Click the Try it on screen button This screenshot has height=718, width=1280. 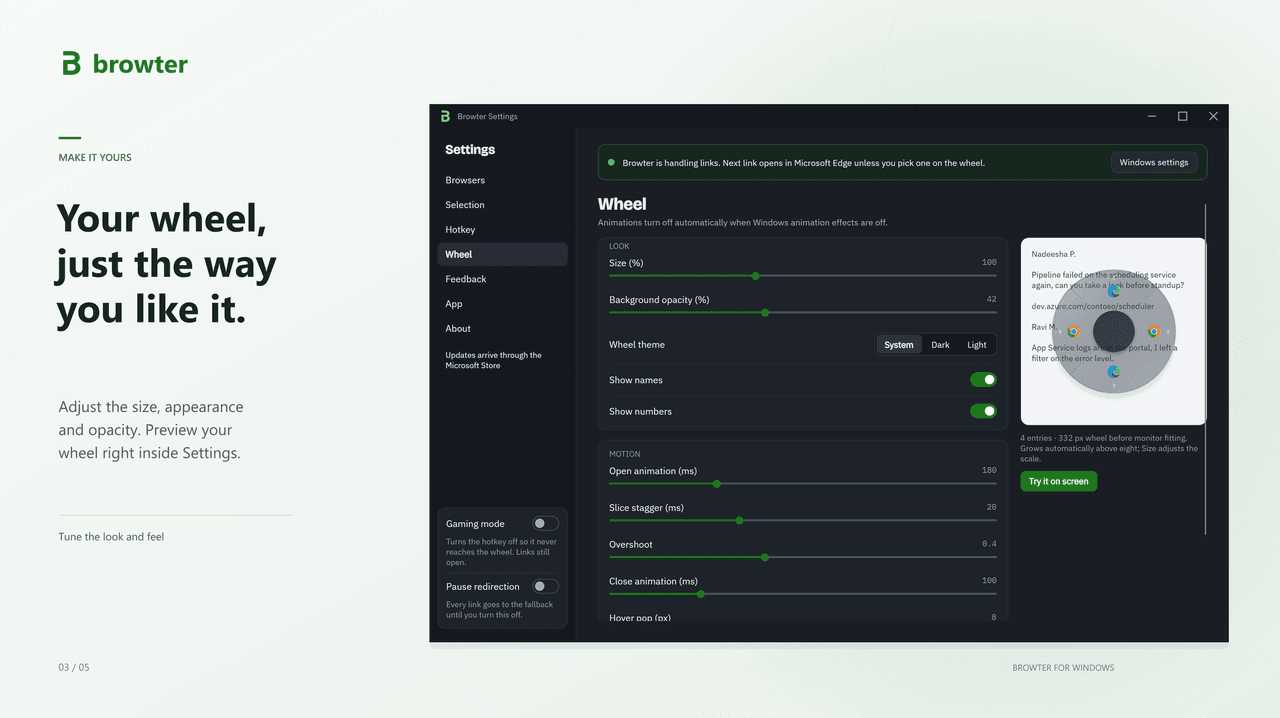pos(1059,481)
